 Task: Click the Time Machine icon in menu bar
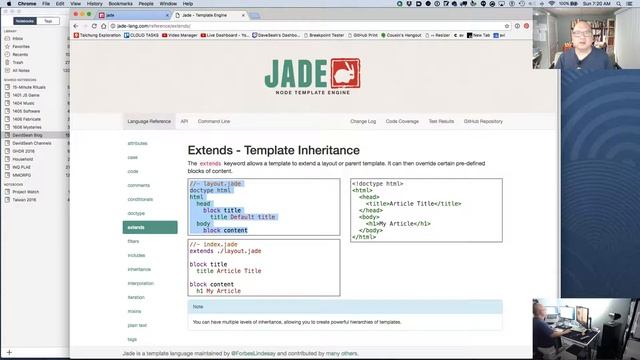[522, 4]
